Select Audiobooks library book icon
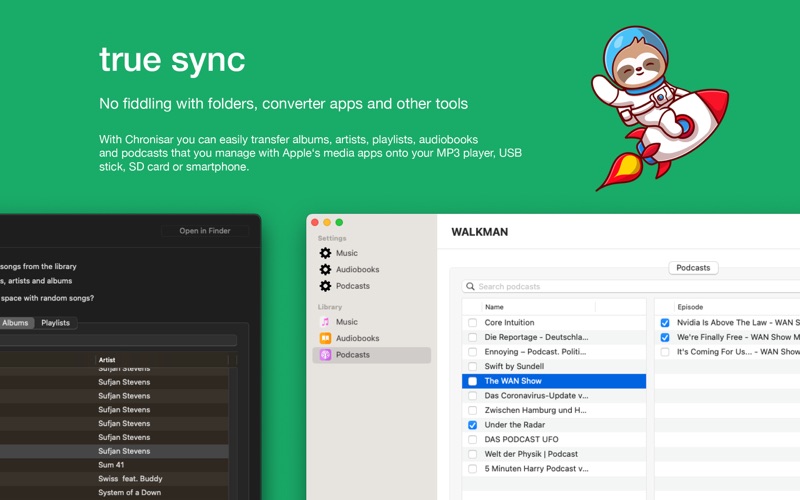 click(325, 338)
